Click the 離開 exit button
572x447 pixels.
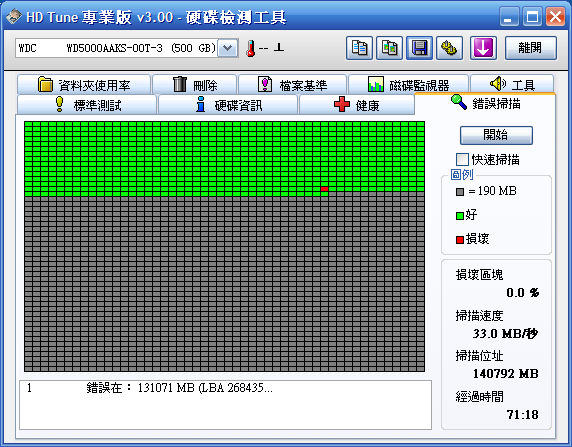[530, 48]
